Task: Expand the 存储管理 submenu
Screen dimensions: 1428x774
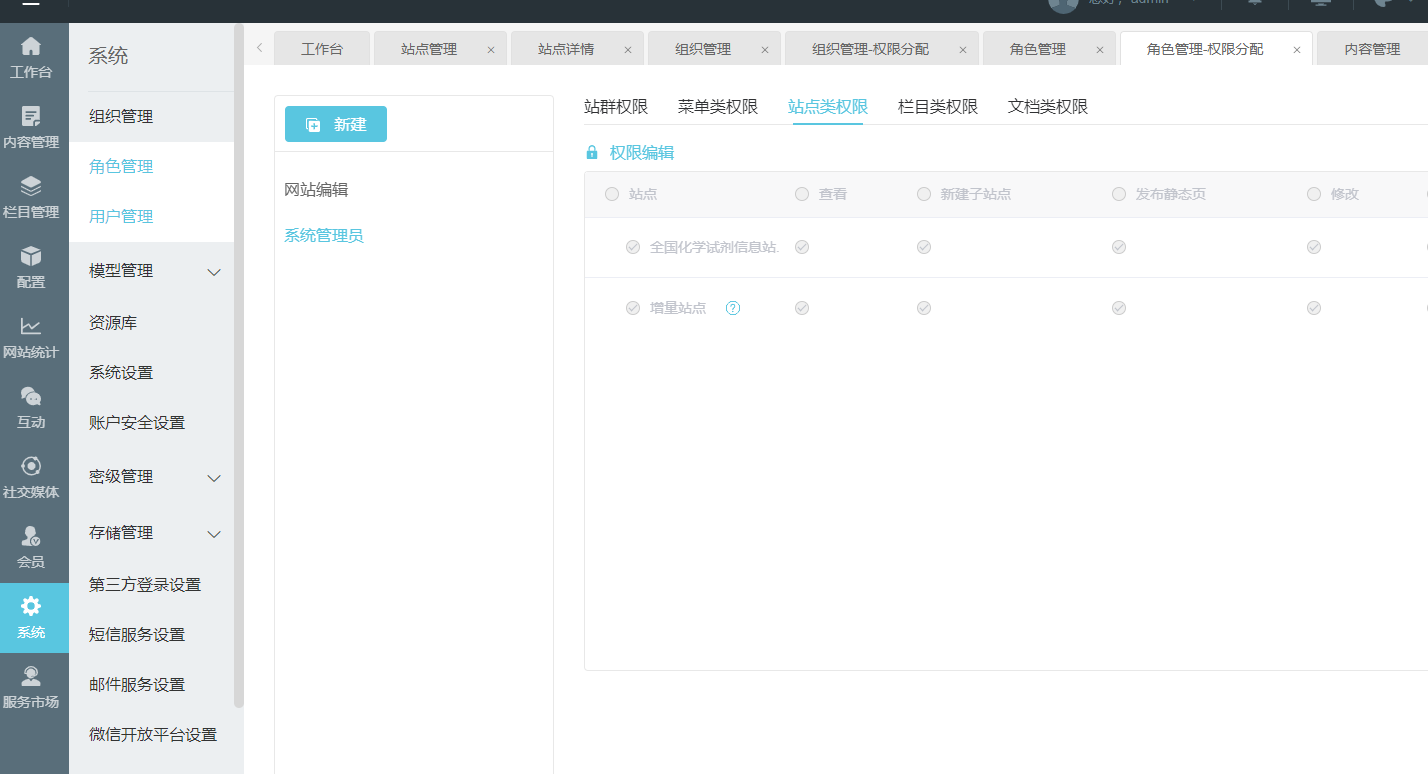Action: click(214, 534)
